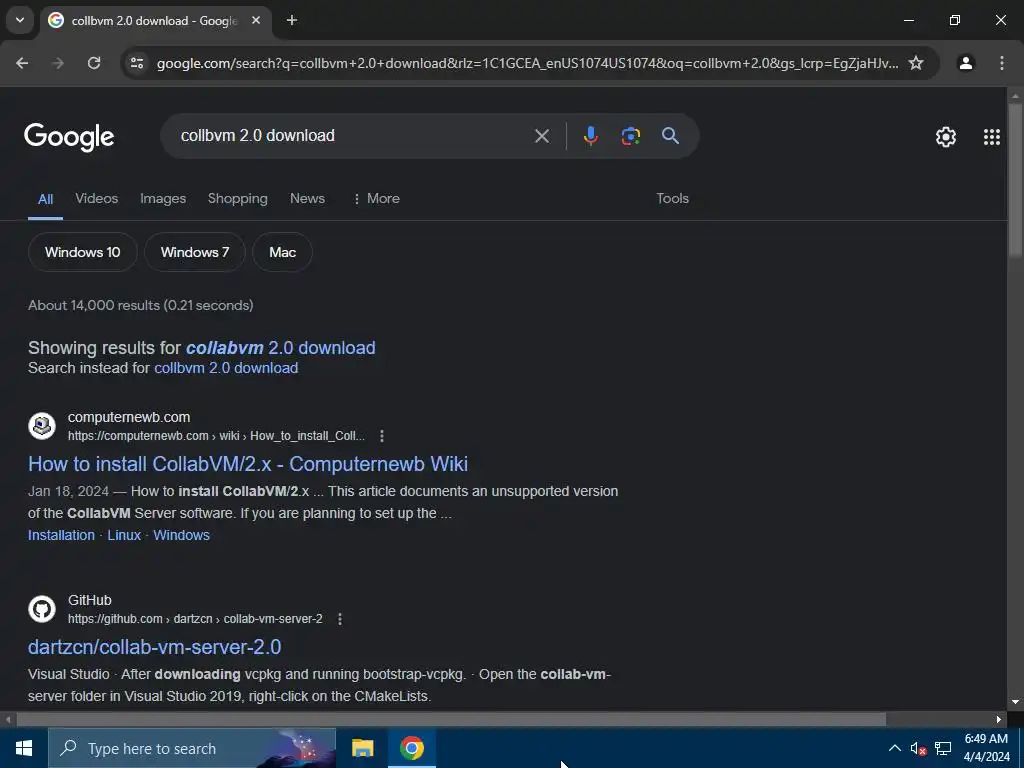Click the vertical scrollbar thumb
The width and height of the screenshot is (1024, 768).
point(1015,180)
